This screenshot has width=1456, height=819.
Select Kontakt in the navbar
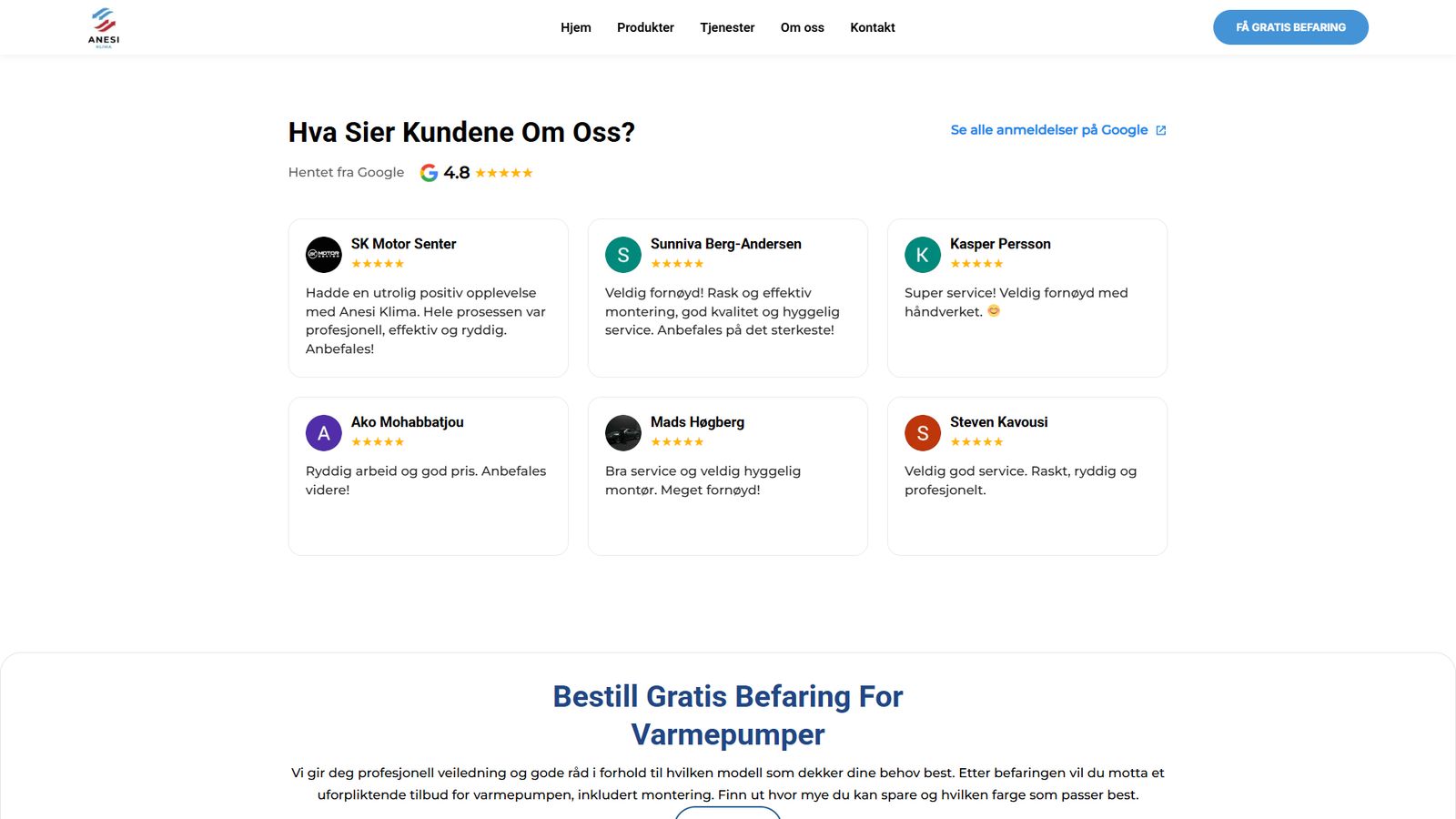873,27
